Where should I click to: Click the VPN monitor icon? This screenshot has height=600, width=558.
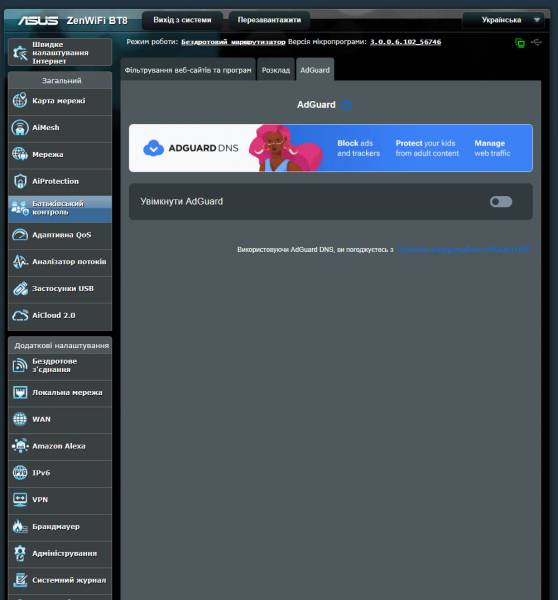point(20,499)
